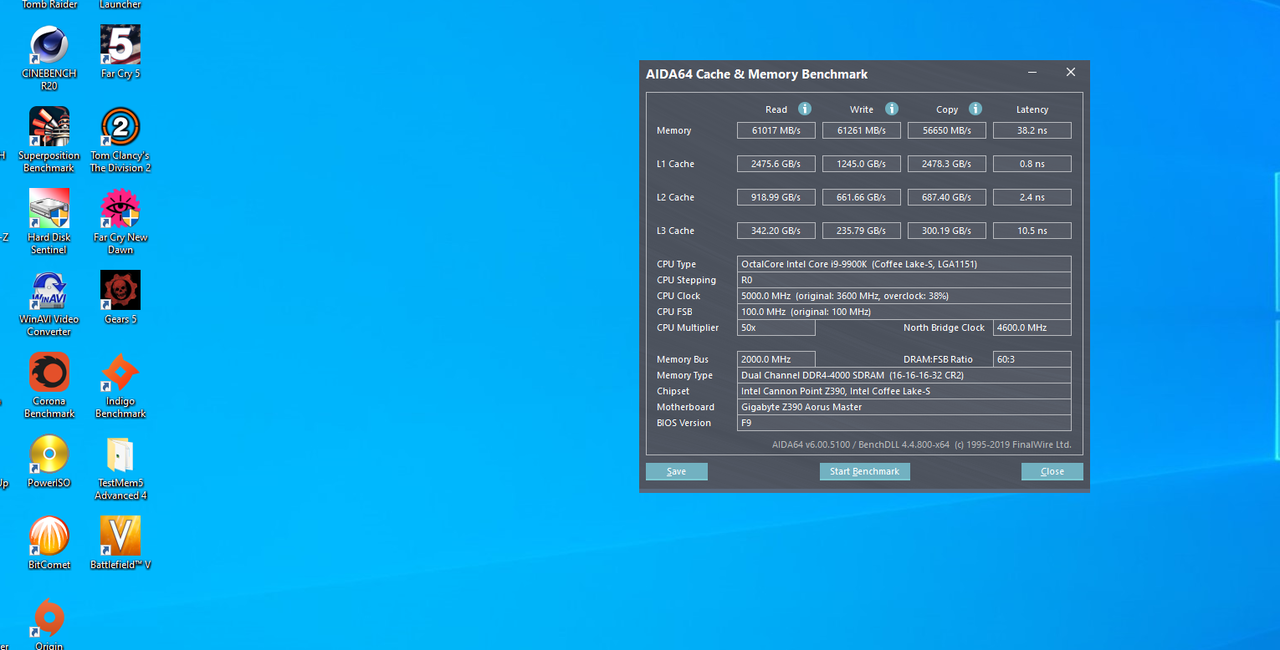Click the BIOS Version value F9
The width and height of the screenshot is (1280, 650).
[904, 423]
